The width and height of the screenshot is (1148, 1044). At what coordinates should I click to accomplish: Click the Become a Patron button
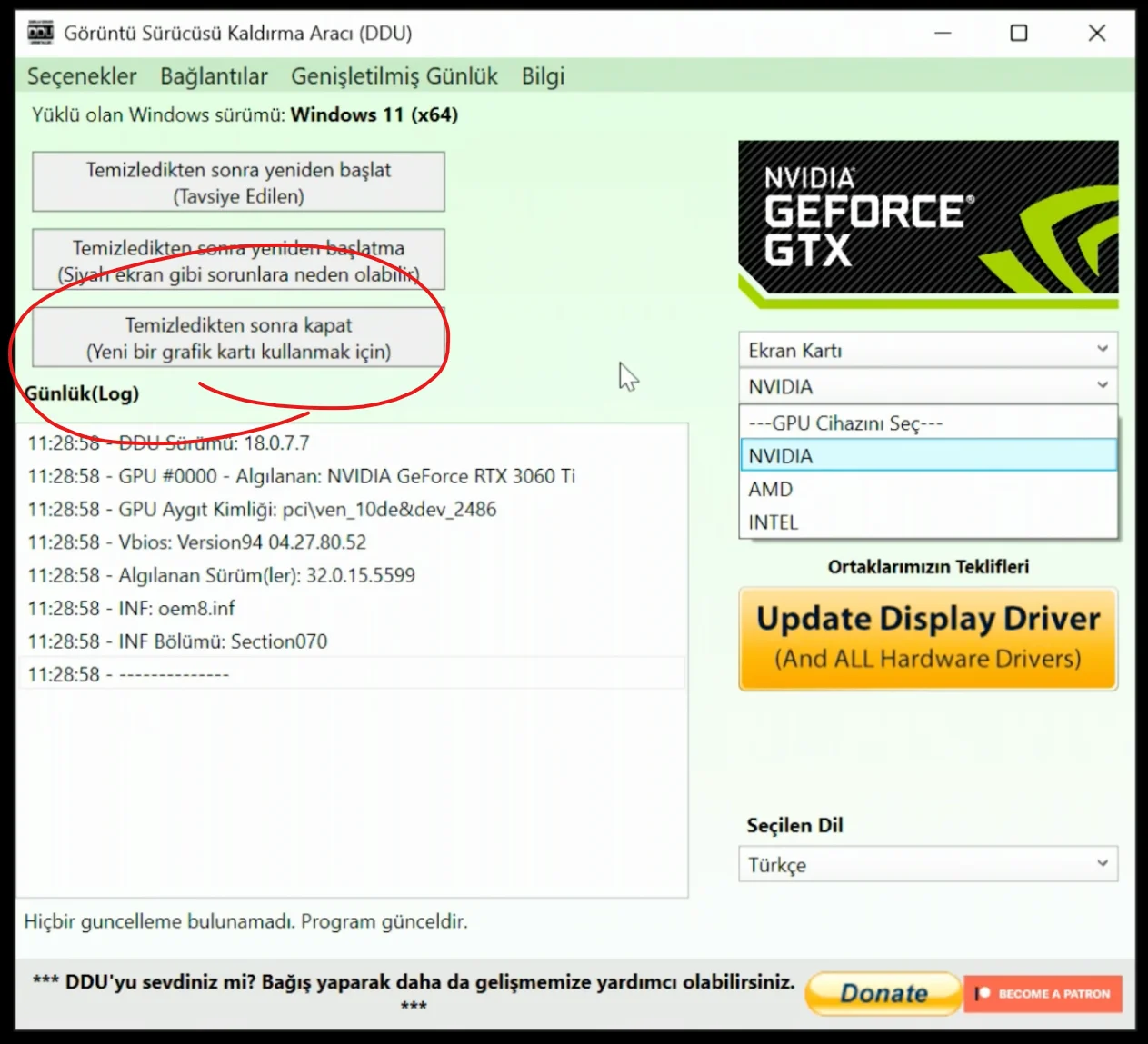[x=1043, y=994]
